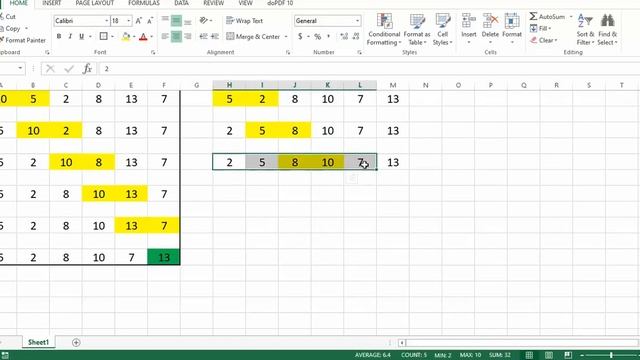Apply Comma style
Image resolution: width=640 pixels, height=360 pixels.
pos(329,37)
